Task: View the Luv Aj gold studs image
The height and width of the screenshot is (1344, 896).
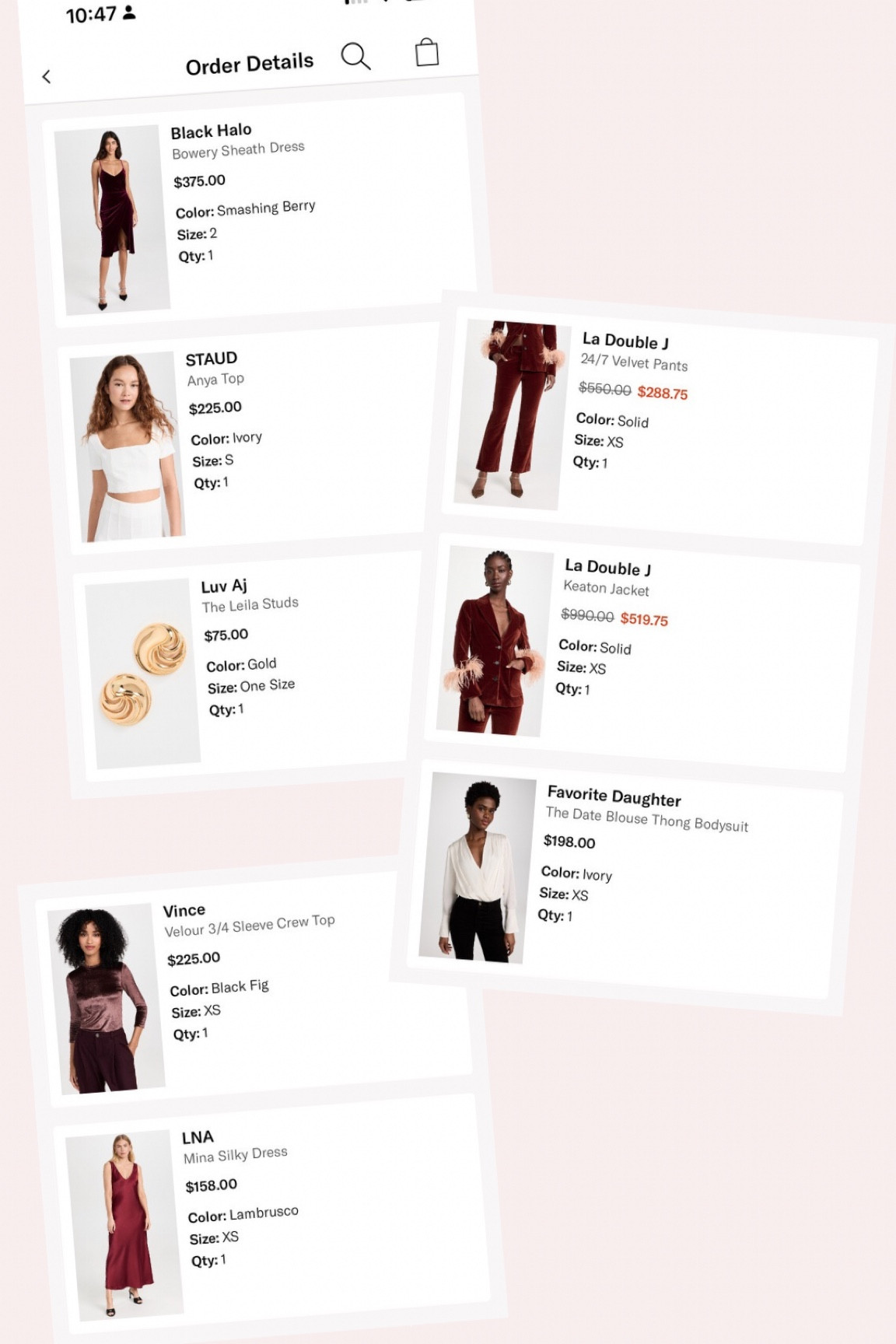Action: [143, 674]
